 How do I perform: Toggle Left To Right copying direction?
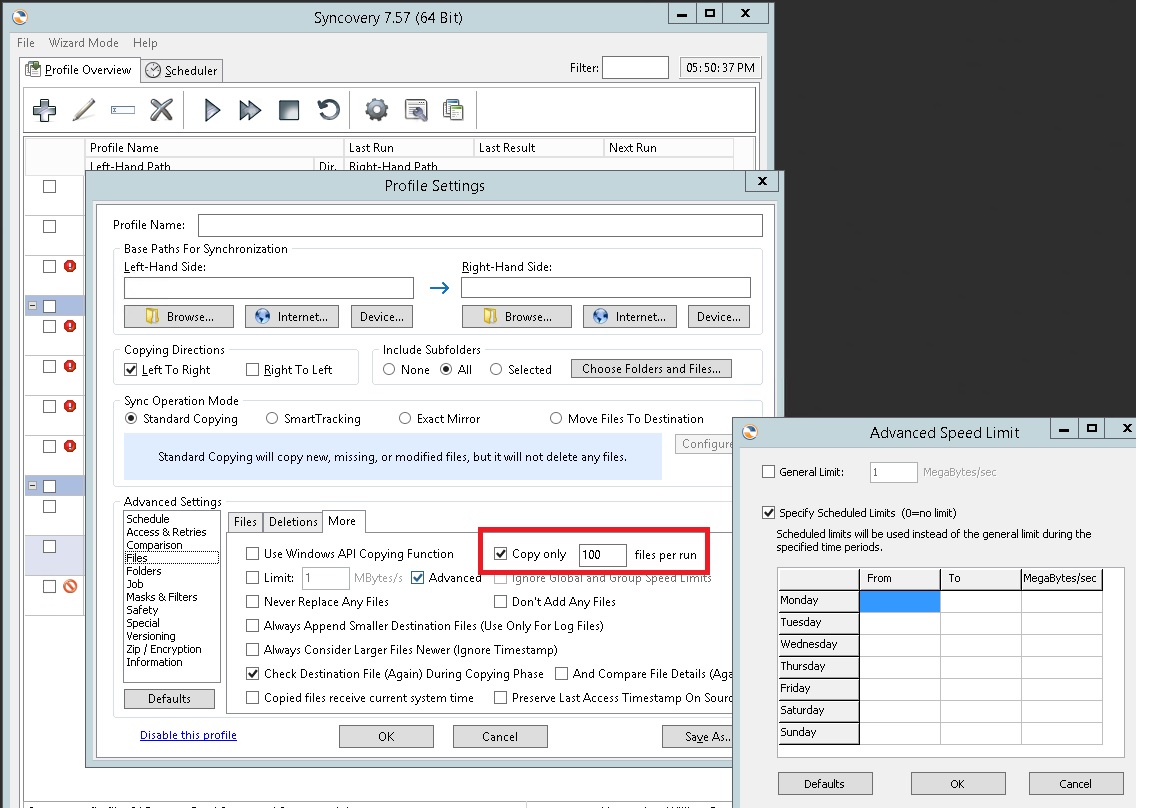point(131,370)
